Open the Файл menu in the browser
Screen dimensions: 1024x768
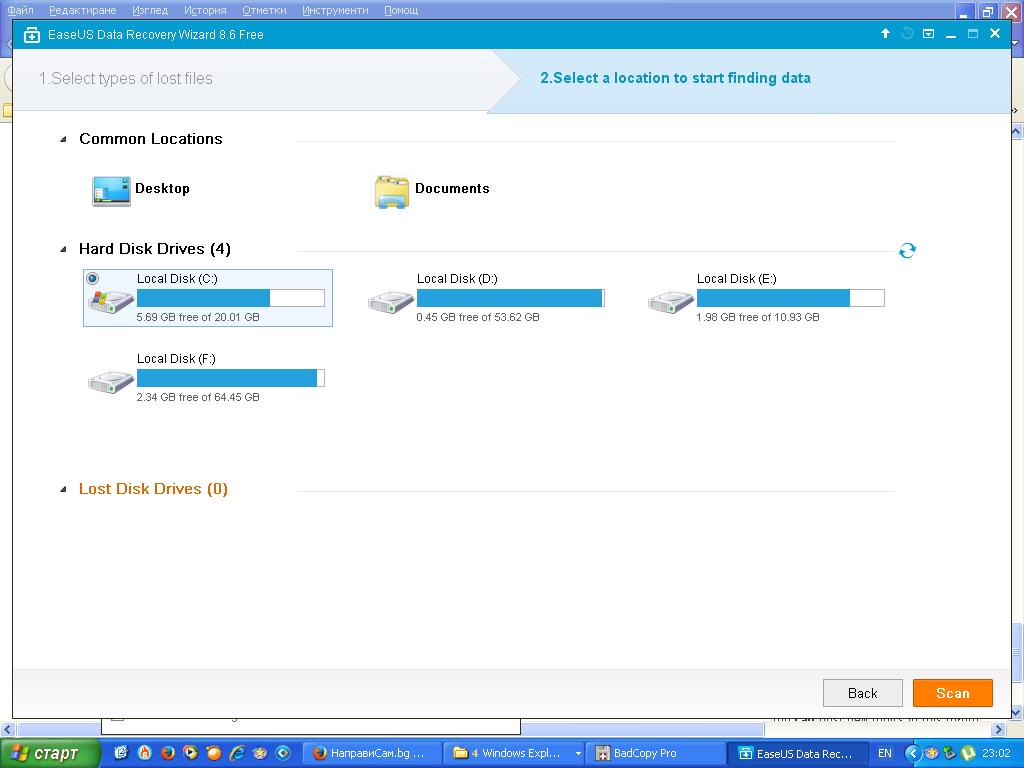(20, 10)
